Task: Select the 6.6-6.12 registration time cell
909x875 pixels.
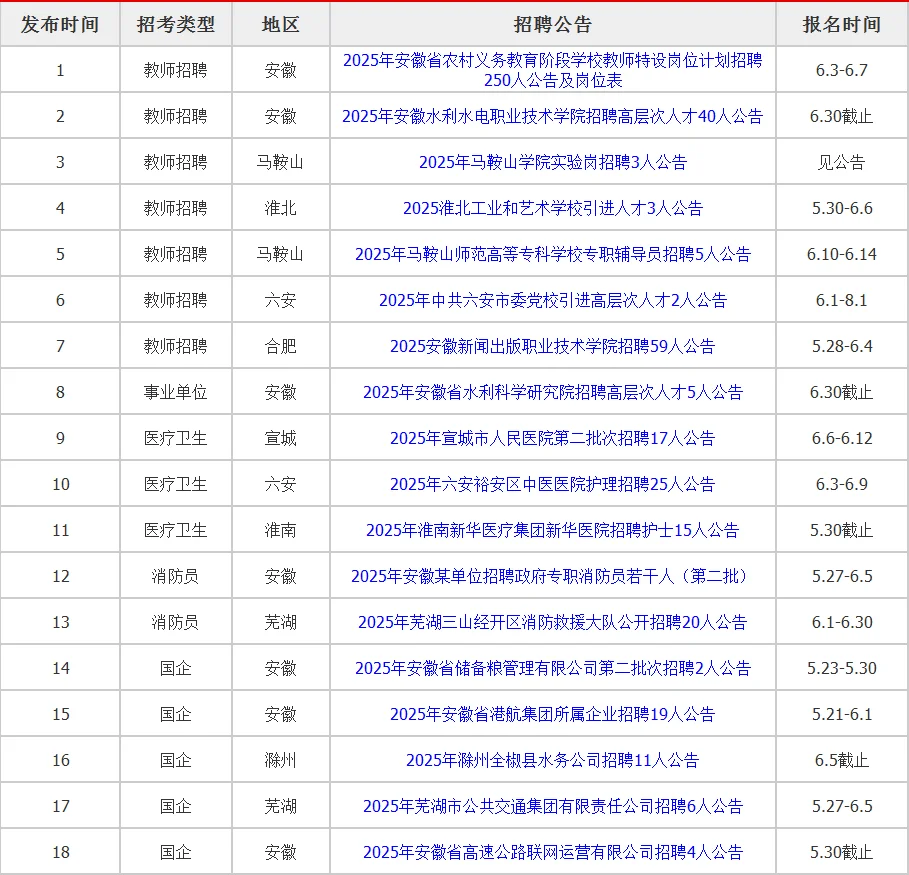Action: pyautogui.click(x=842, y=438)
